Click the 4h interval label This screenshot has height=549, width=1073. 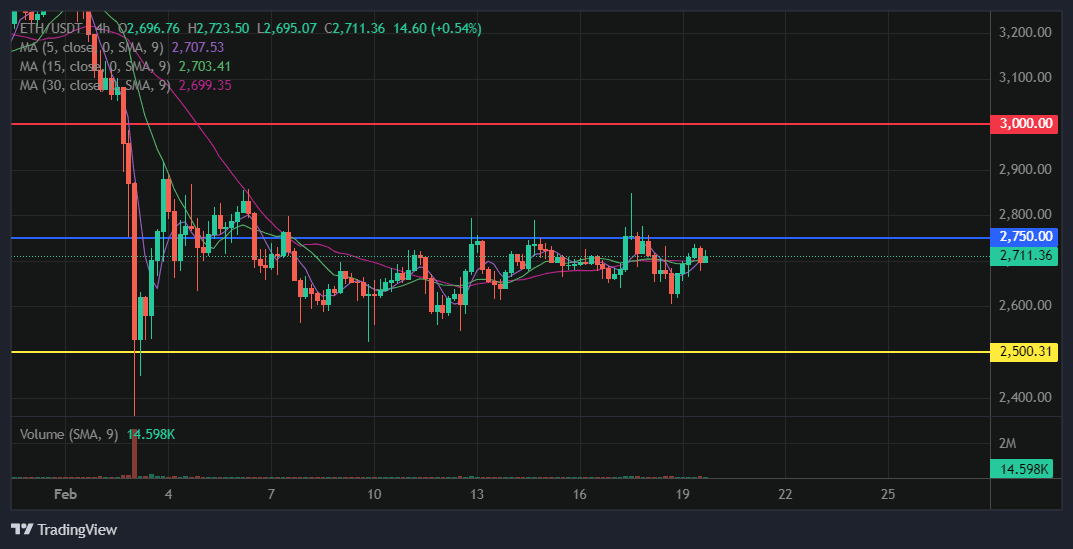[101, 29]
